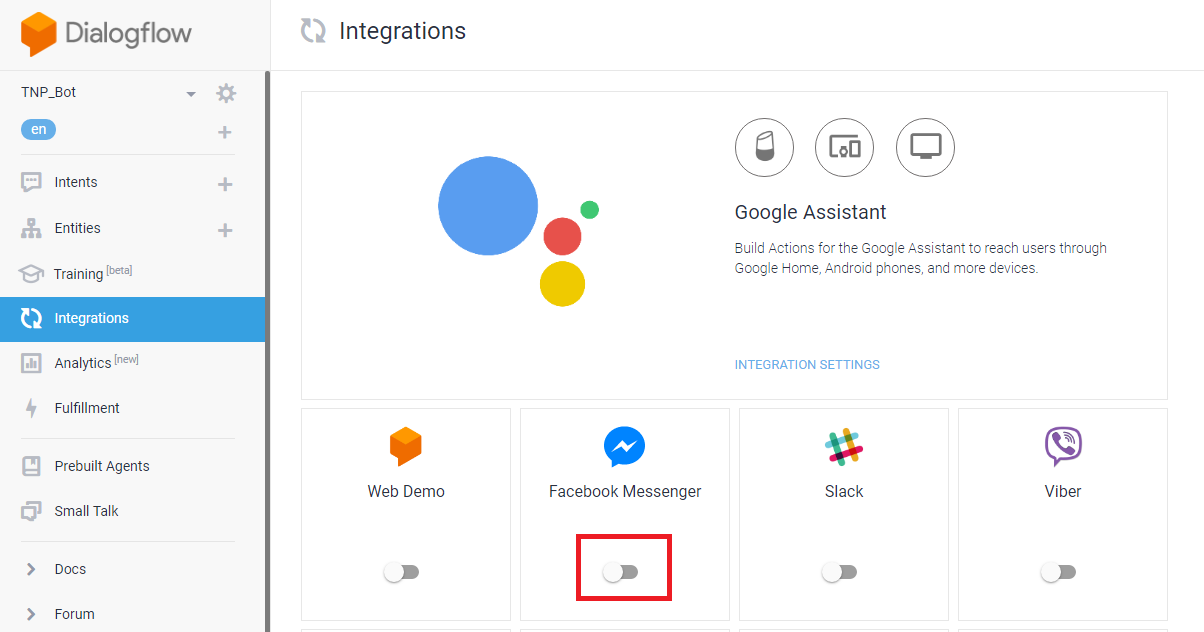This screenshot has width=1204, height=632.
Task: Click the Slack logo icon
Action: pos(844,447)
